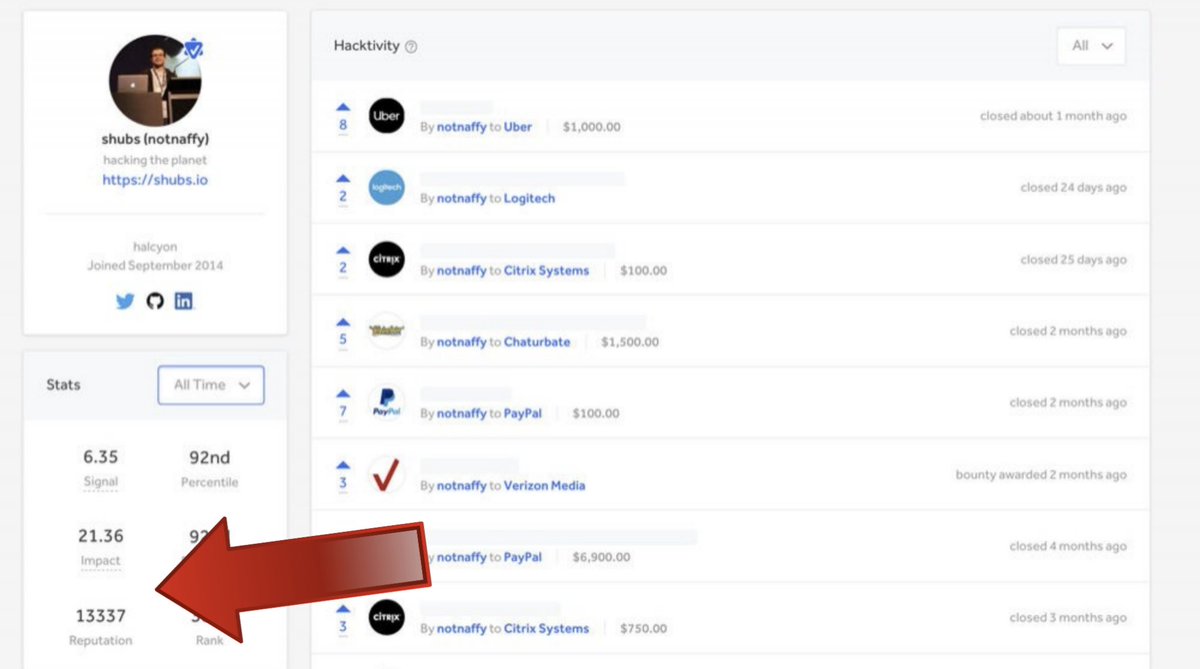Screen dimensions: 1200x669
Task: Click the Chaturbate company logo
Action: 386,331
